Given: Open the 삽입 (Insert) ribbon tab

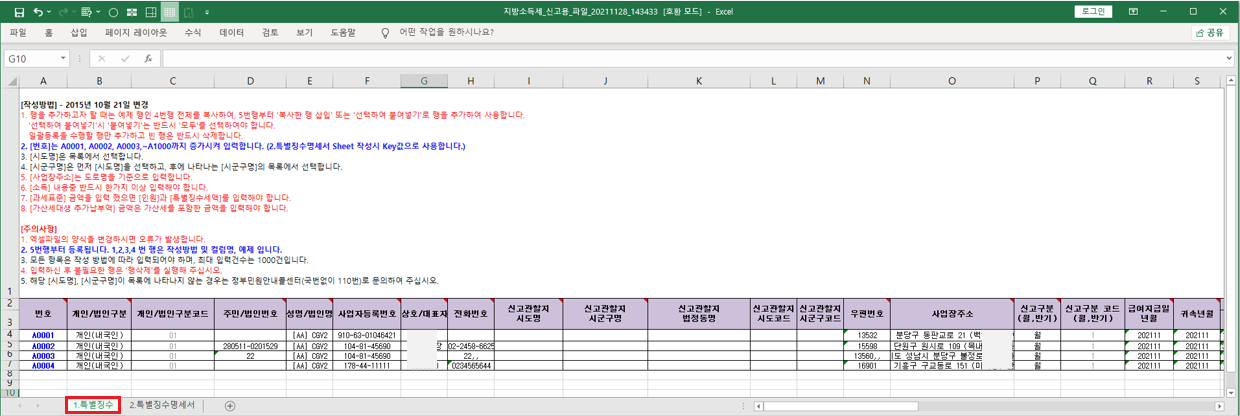Looking at the screenshot, I should [79, 32].
